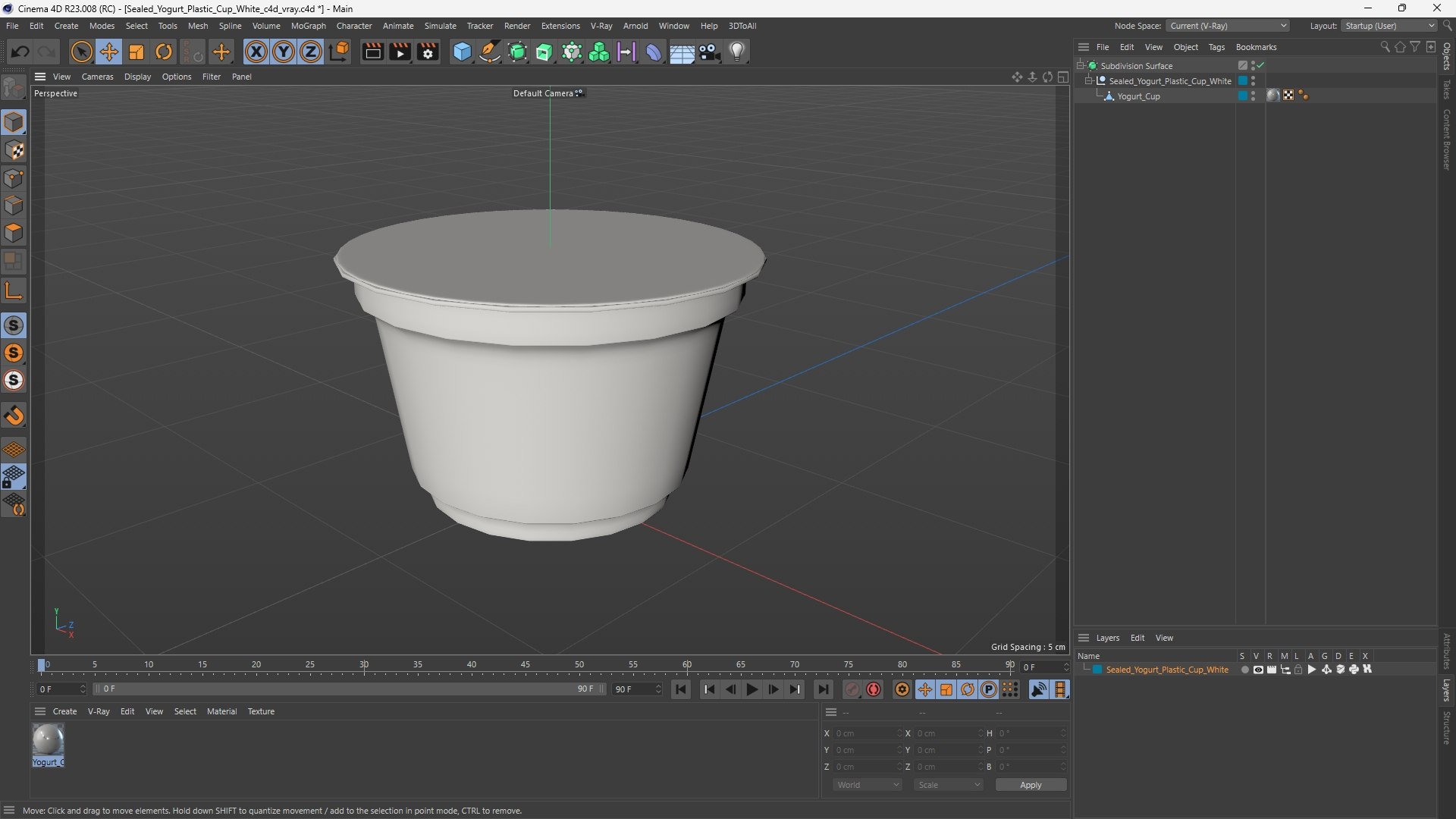
Task: Open the Scale mode dropdown
Action: point(948,785)
